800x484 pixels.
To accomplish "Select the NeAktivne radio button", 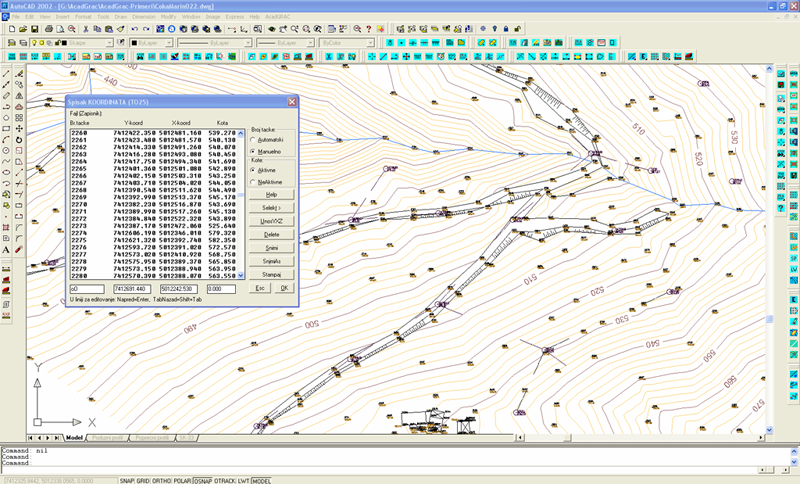I will pyautogui.click(x=253, y=182).
